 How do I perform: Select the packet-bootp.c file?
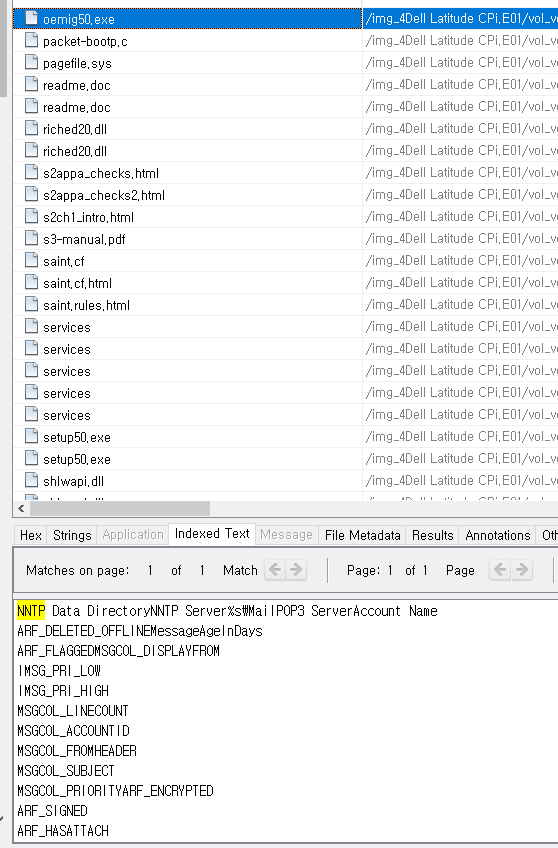(85, 41)
